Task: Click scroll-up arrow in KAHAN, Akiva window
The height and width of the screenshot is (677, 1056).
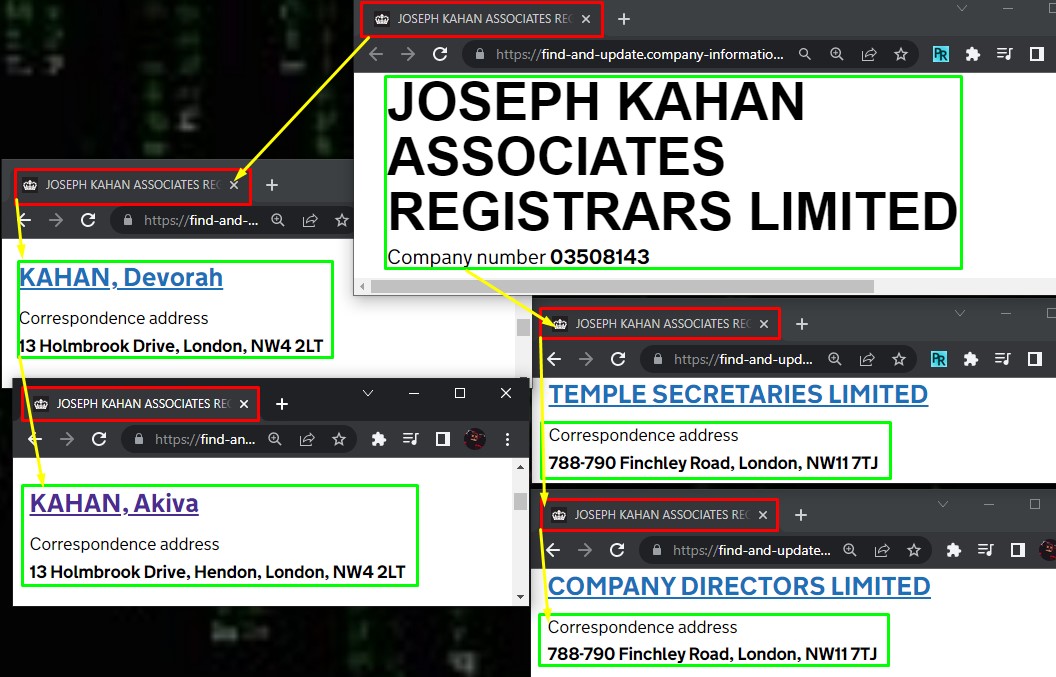Action: point(521,466)
